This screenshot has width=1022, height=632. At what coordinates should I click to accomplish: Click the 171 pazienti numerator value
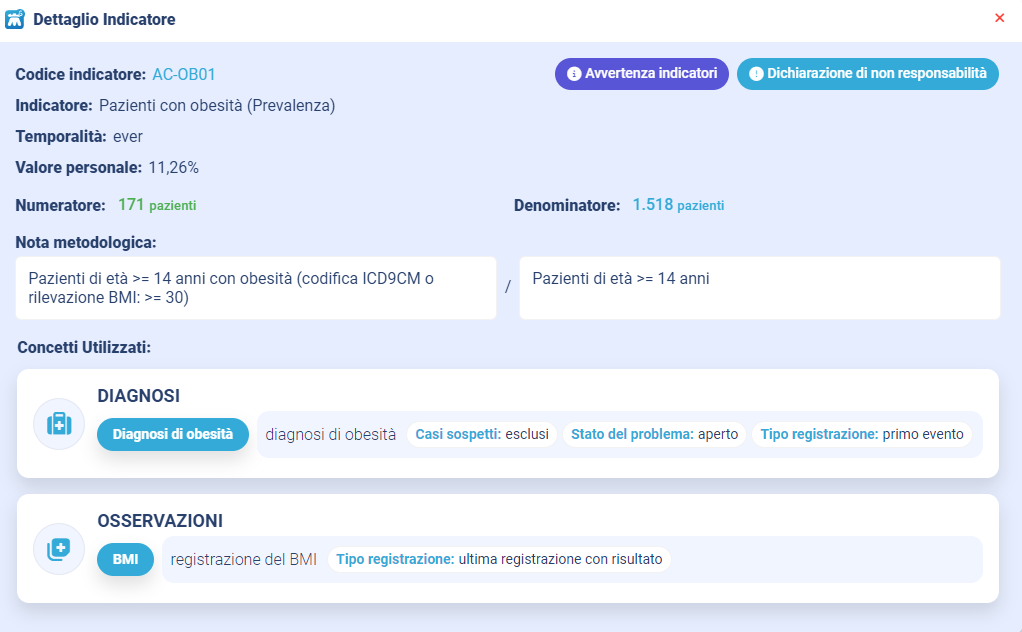point(157,205)
